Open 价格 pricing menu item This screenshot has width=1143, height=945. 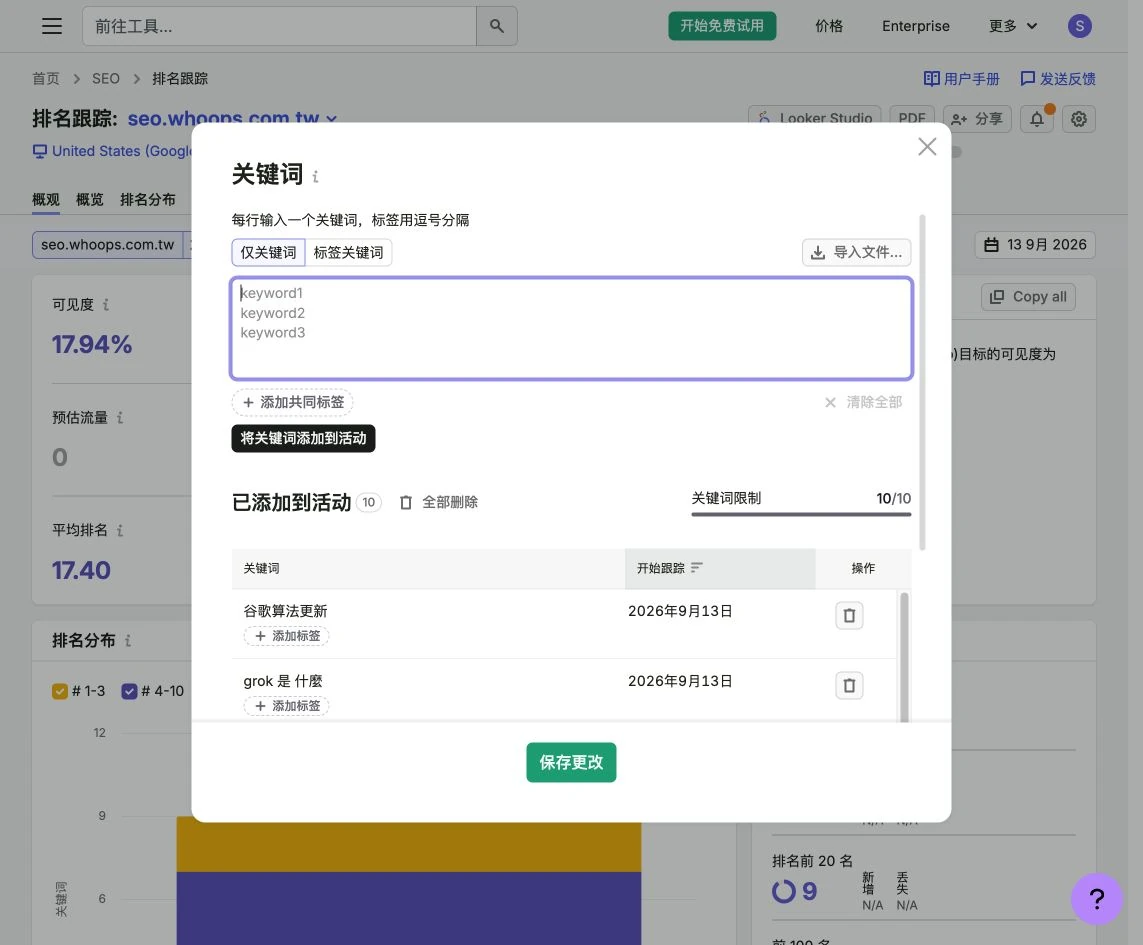pos(829,26)
